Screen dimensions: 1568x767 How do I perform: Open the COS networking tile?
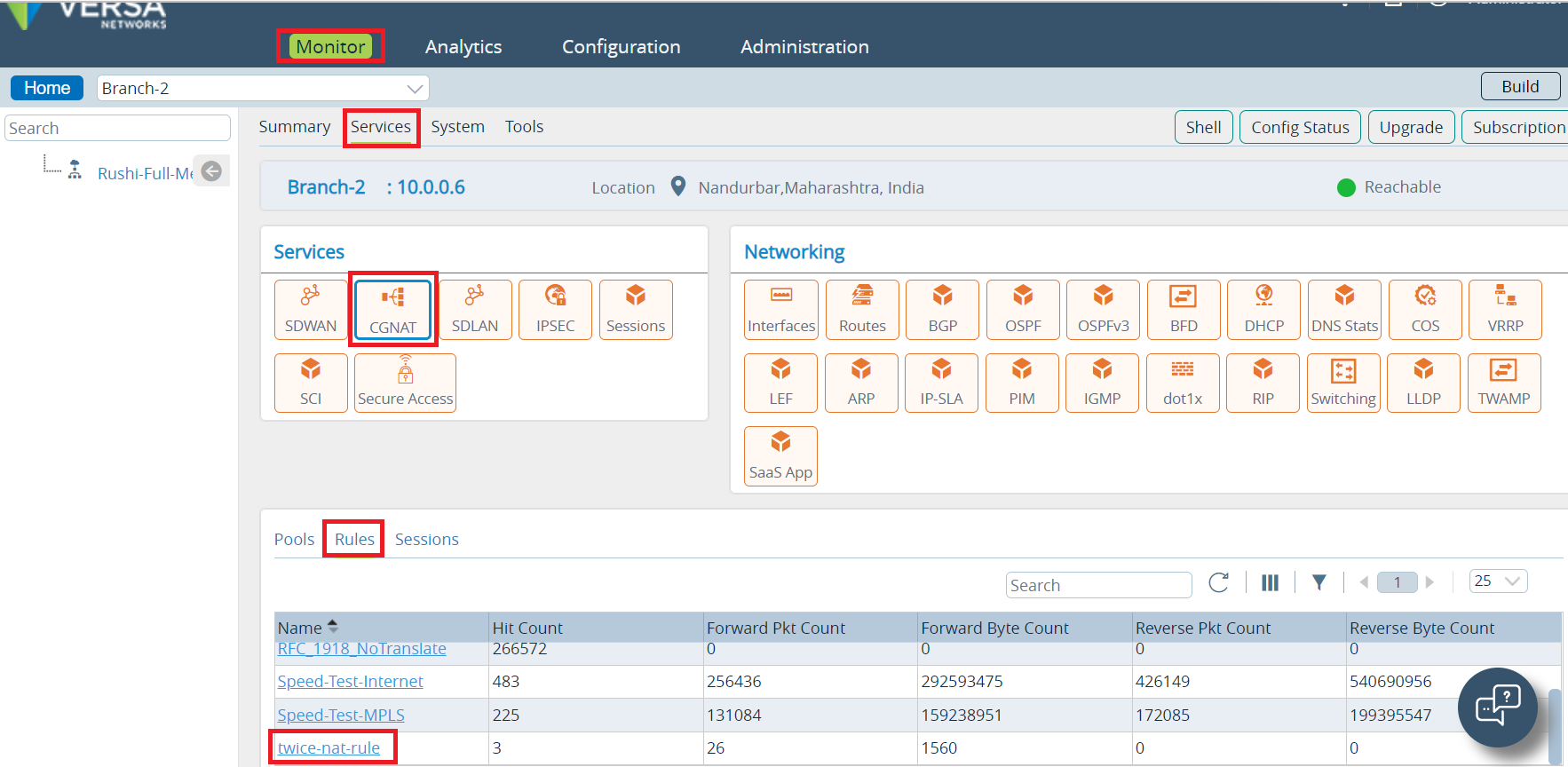tap(1425, 310)
